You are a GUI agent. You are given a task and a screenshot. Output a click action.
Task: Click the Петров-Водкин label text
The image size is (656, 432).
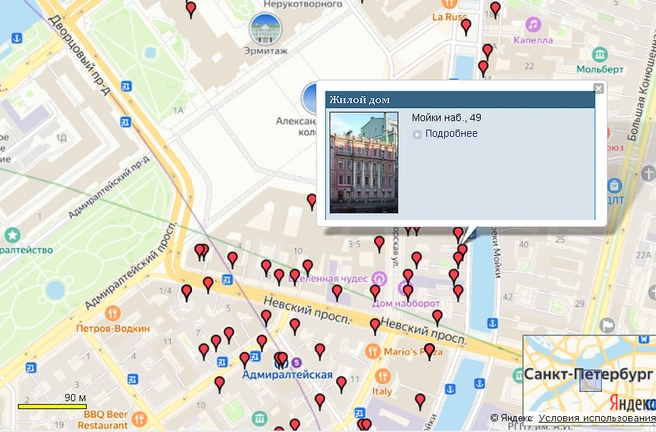click(113, 329)
